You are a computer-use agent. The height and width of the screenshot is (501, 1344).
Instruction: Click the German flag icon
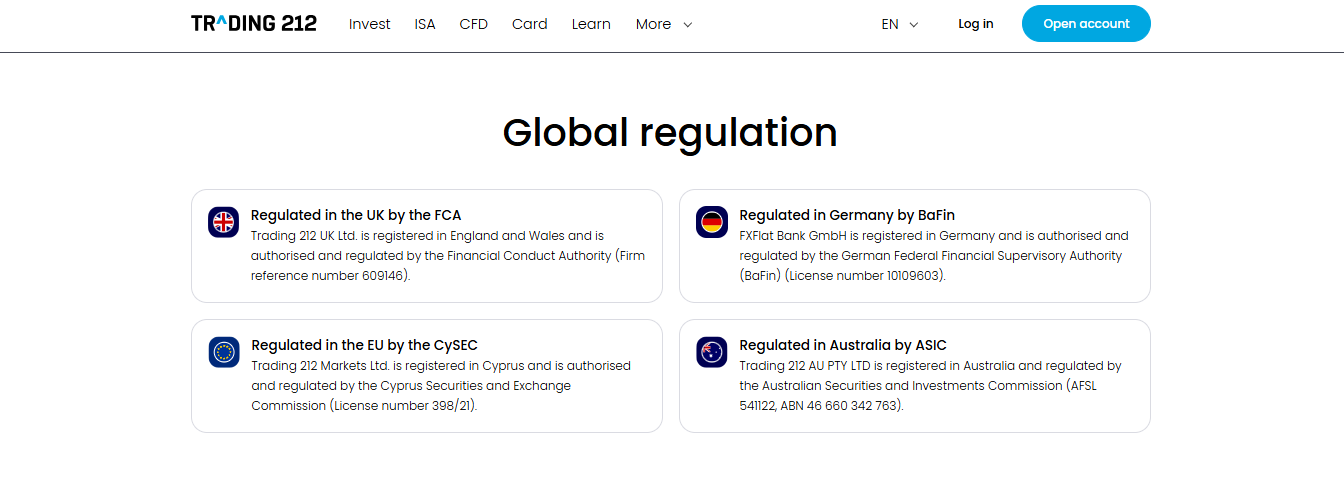click(x=711, y=222)
